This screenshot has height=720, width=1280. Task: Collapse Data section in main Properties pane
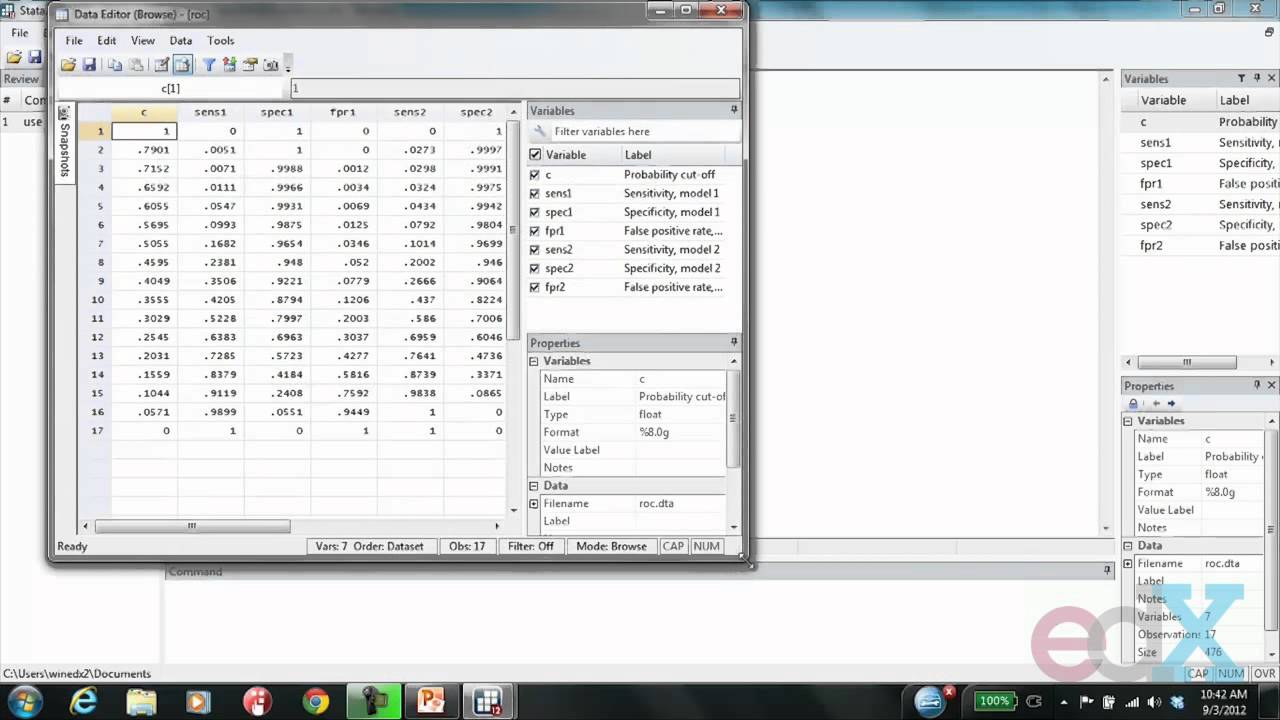pos(1128,546)
